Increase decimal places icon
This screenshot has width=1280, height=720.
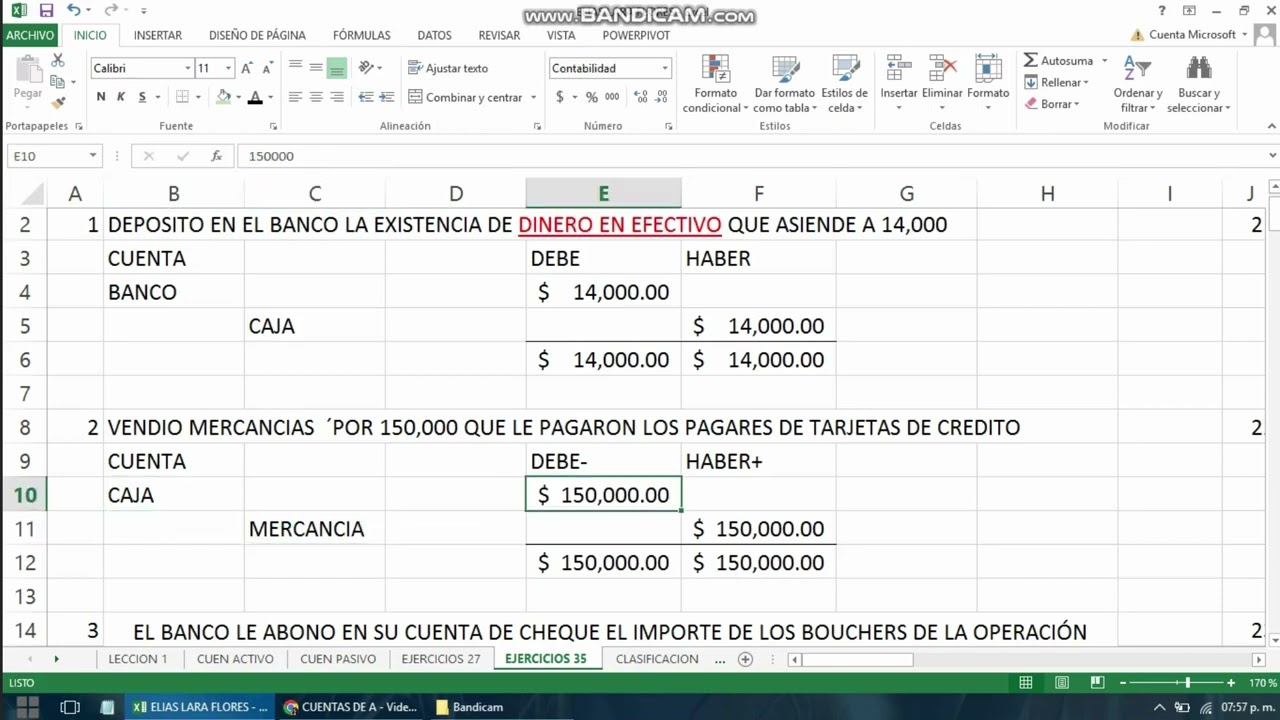tap(641, 97)
